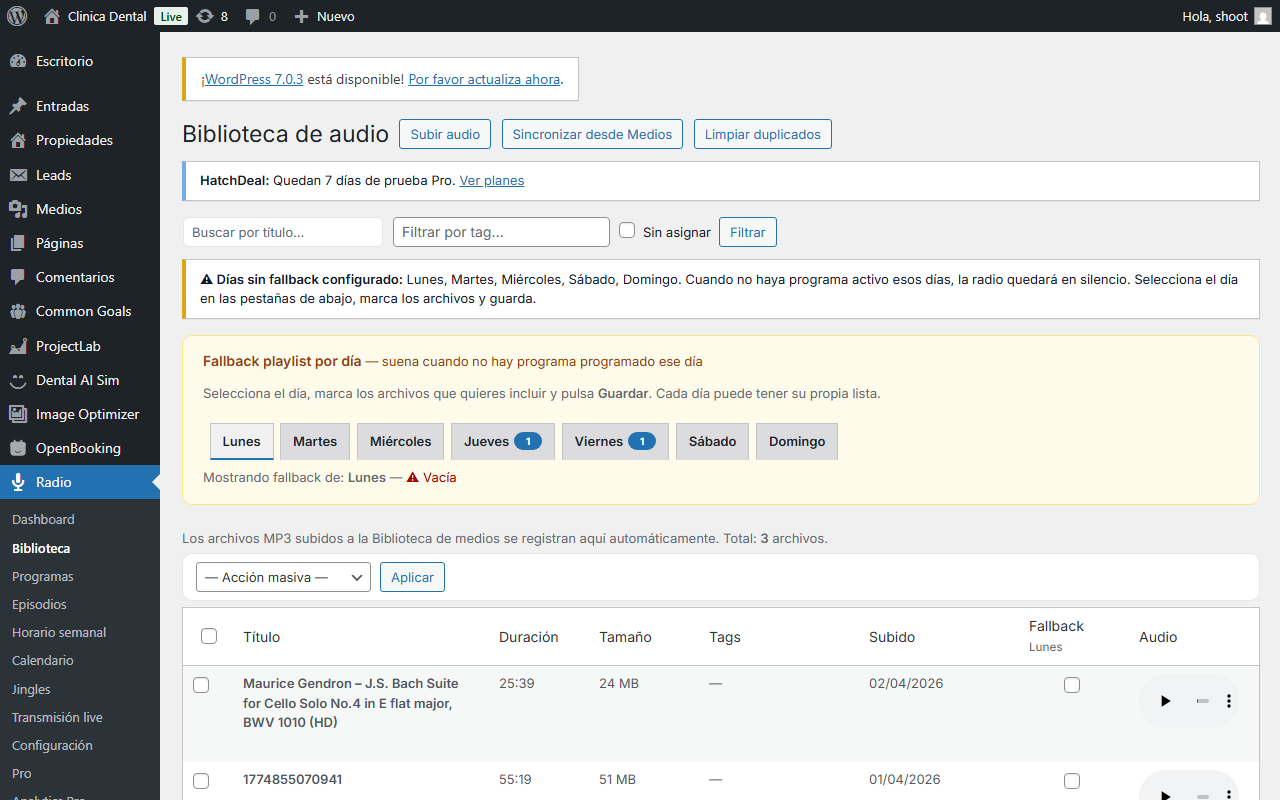Open Leads envelope icon in sidebar

pos(18,175)
